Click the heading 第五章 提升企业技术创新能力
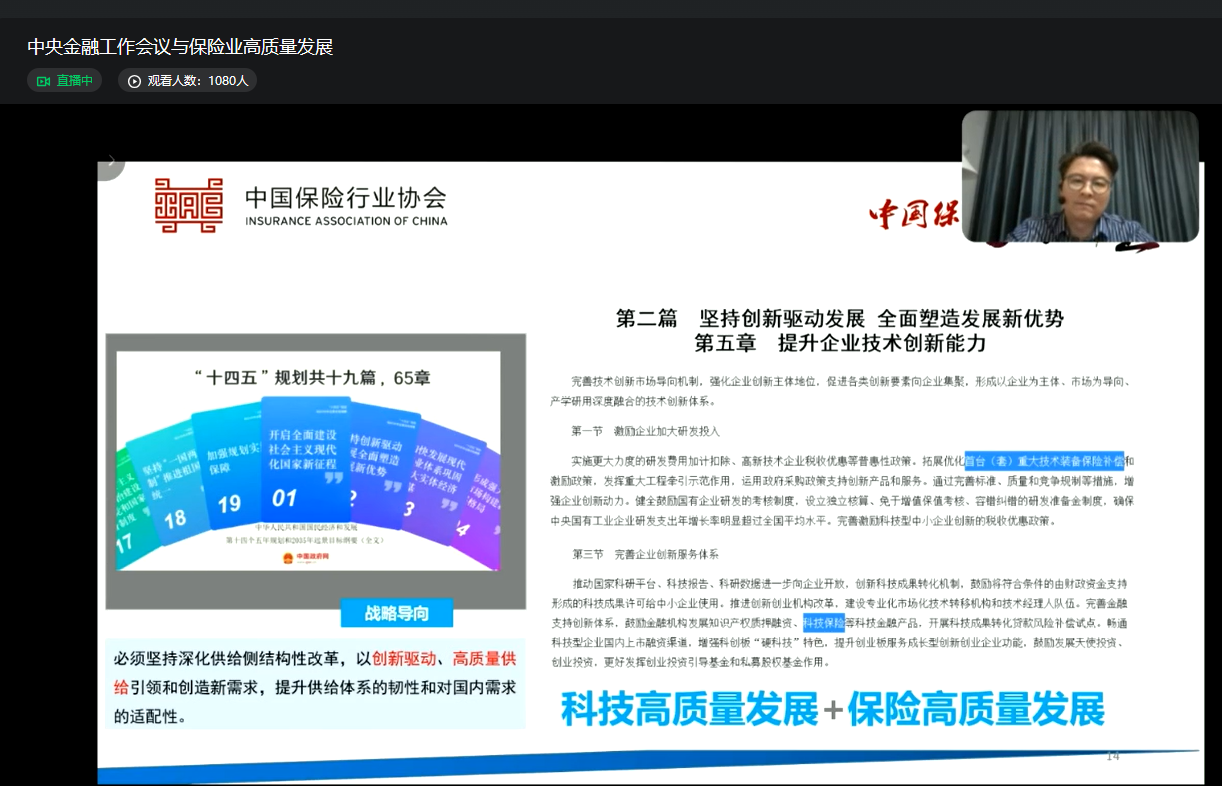1222x786 pixels. click(840, 343)
